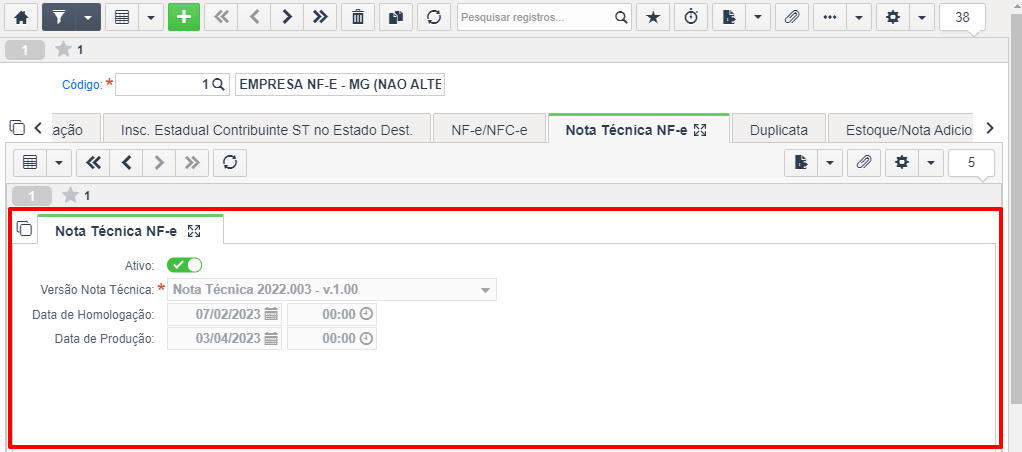Click the sub-panel count 5 box
The height and width of the screenshot is (452, 1022).
(x=971, y=163)
